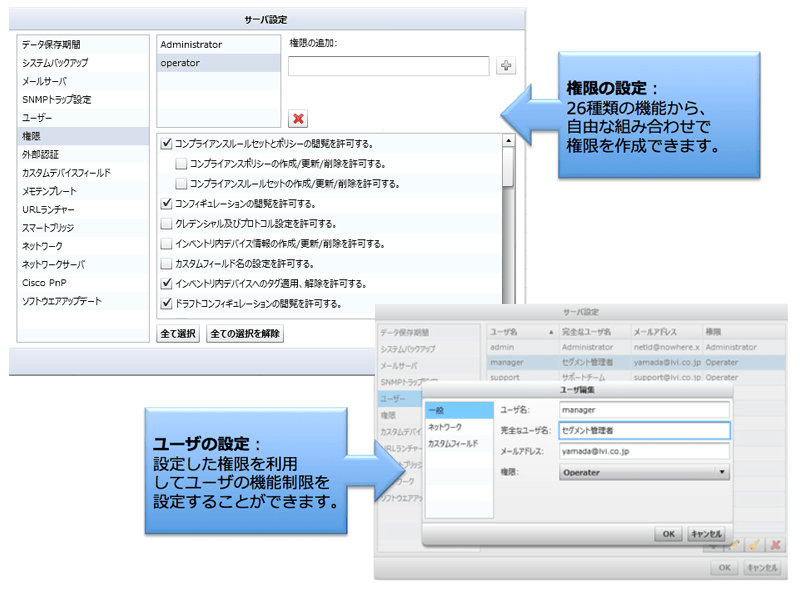Focus the 完全なユーザ名 field
This screenshot has height=589, width=800.
pyautogui.click(x=644, y=430)
